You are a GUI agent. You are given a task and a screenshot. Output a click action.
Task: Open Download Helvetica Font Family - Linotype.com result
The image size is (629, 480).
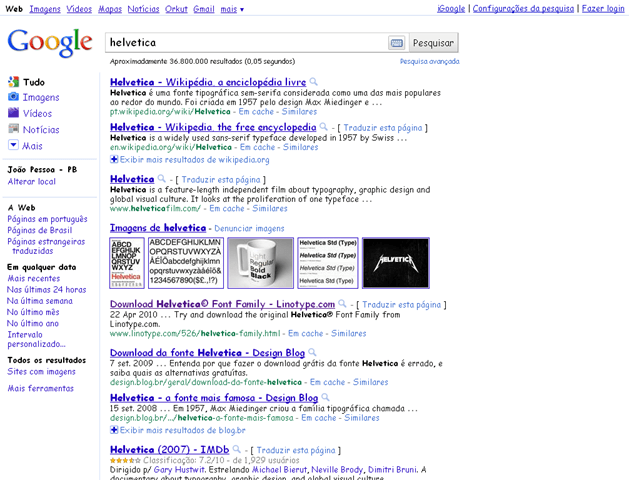click(222, 304)
